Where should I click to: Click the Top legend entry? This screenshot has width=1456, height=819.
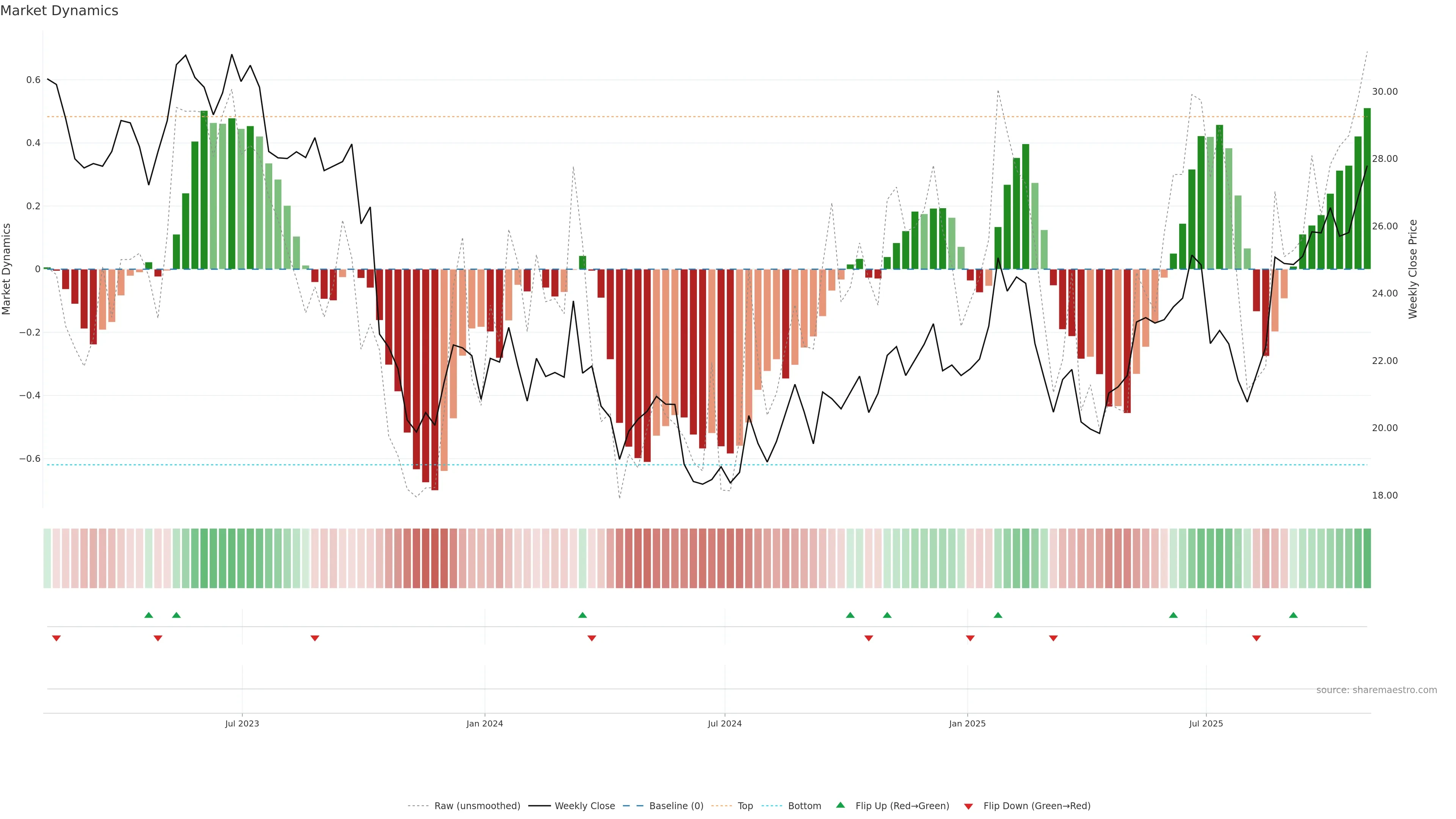pyautogui.click(x=745, y=806)
